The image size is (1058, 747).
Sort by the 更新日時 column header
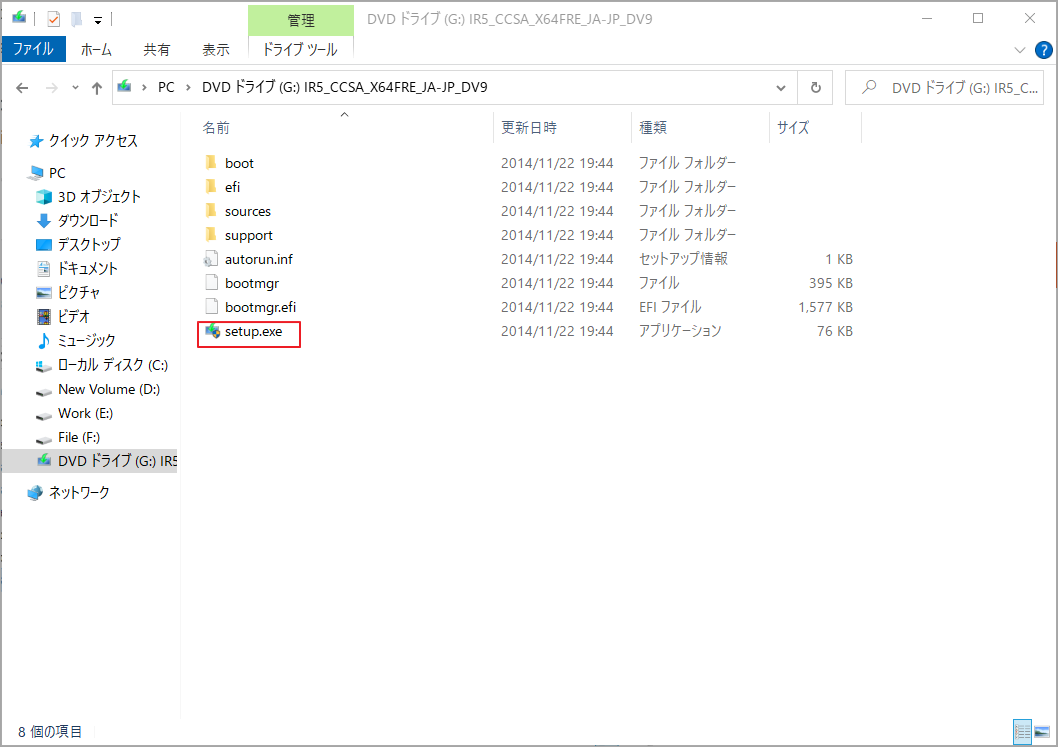tap(563, 128)
